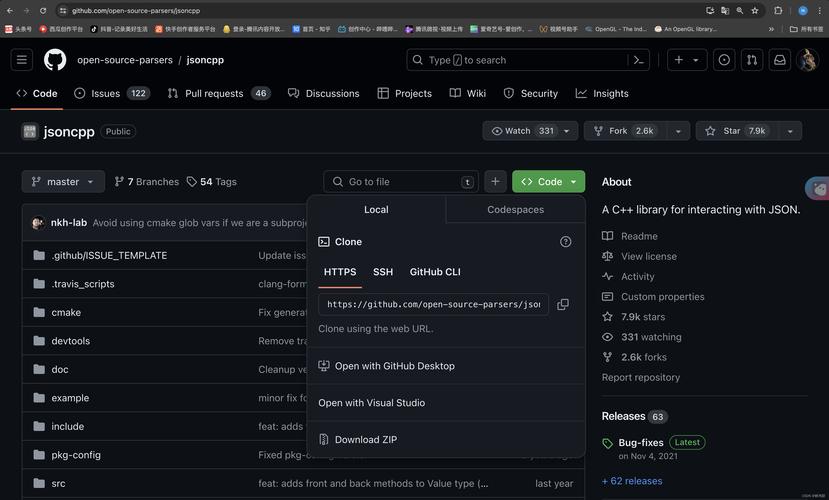Switch to the Codespaces tab
The height and width of the screenshot is (500, 829).
coord(515,210)
